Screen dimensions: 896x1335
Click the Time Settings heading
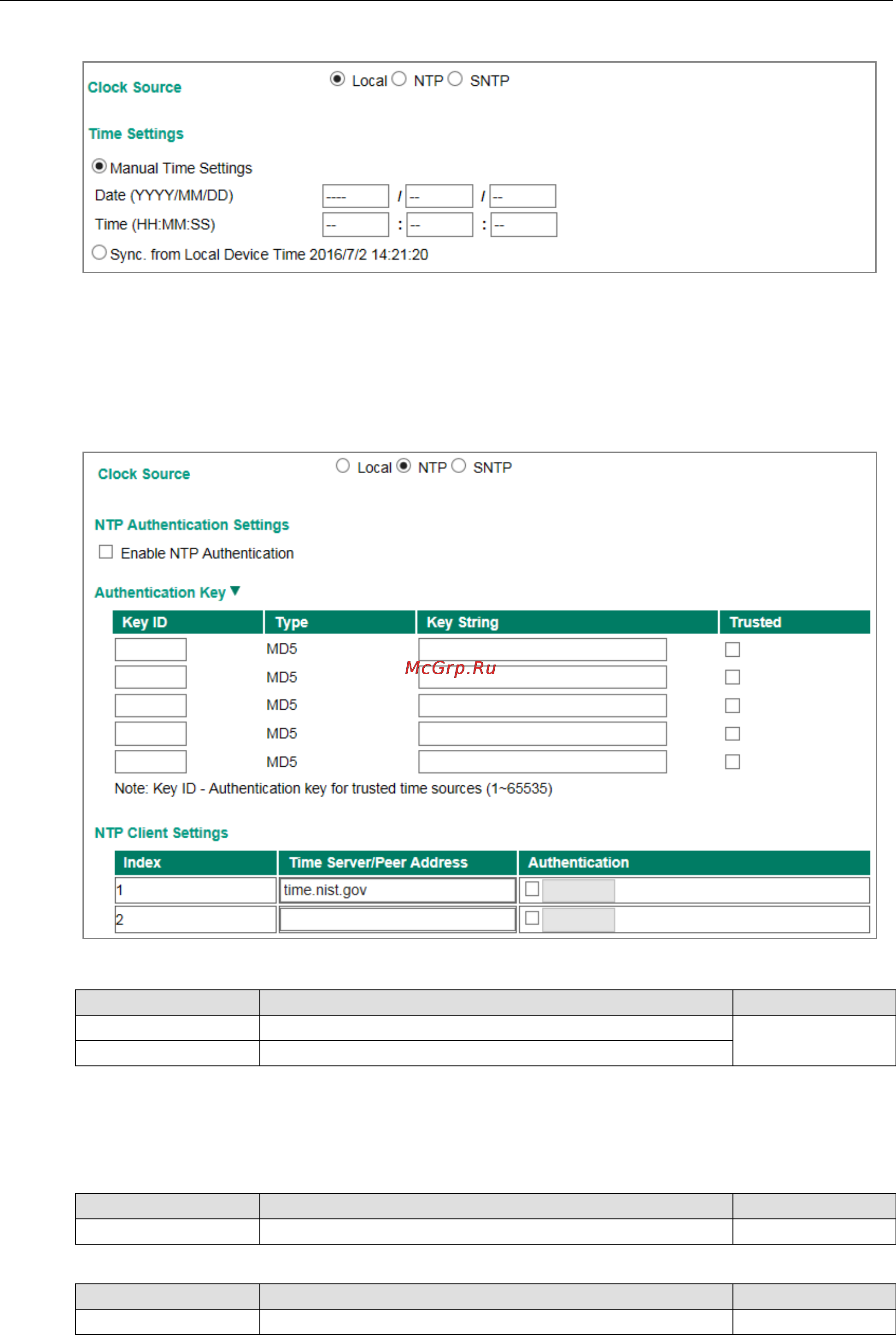click(x=136, y=134)
